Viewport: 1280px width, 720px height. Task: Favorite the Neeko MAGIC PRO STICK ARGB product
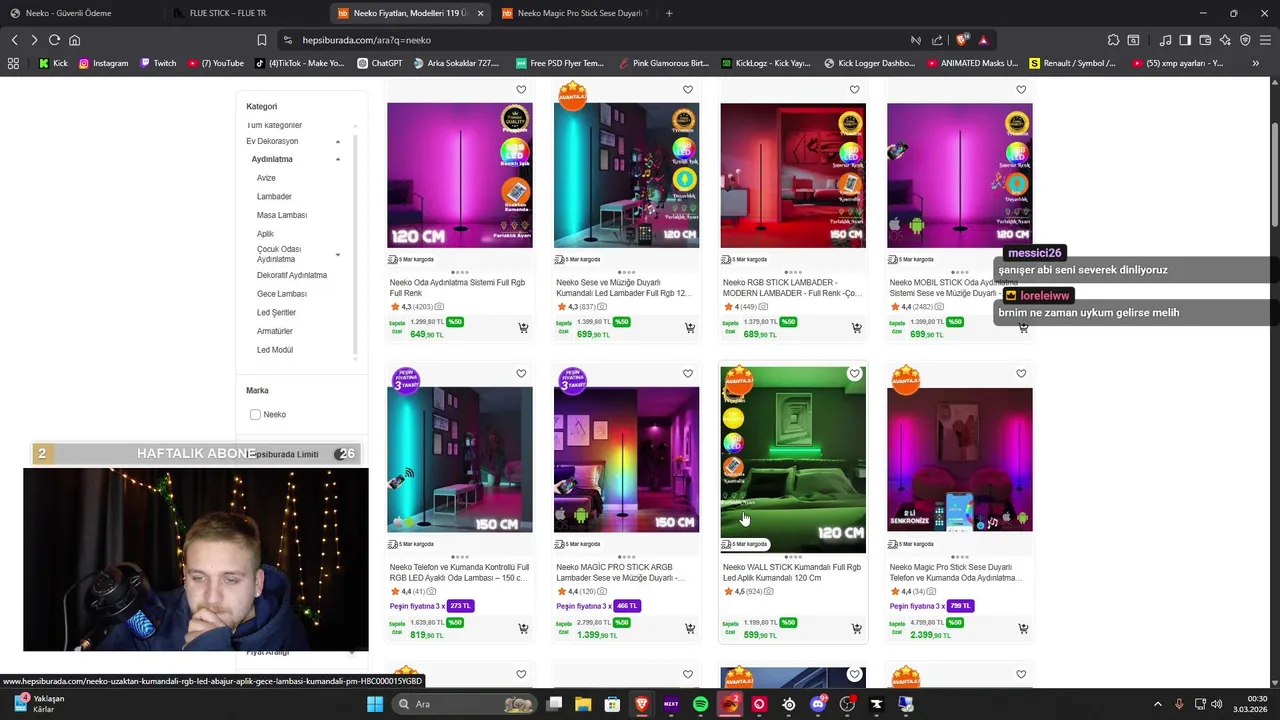(687, 374)
